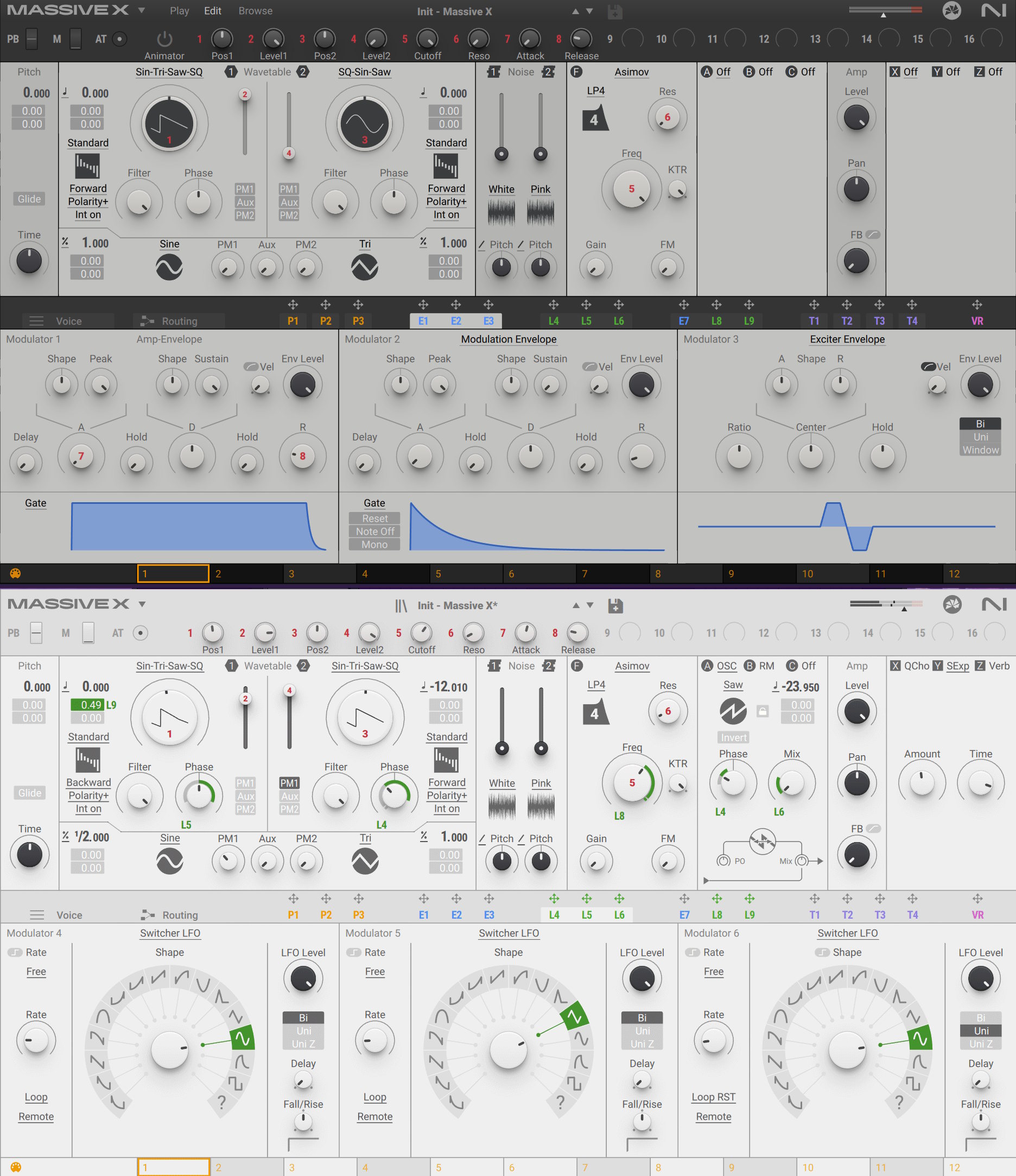The width and height of the screenshot is (1016, 1176).
Task: Toggle the Vel switch in Modulation Envelope
Action: point(590,366)
